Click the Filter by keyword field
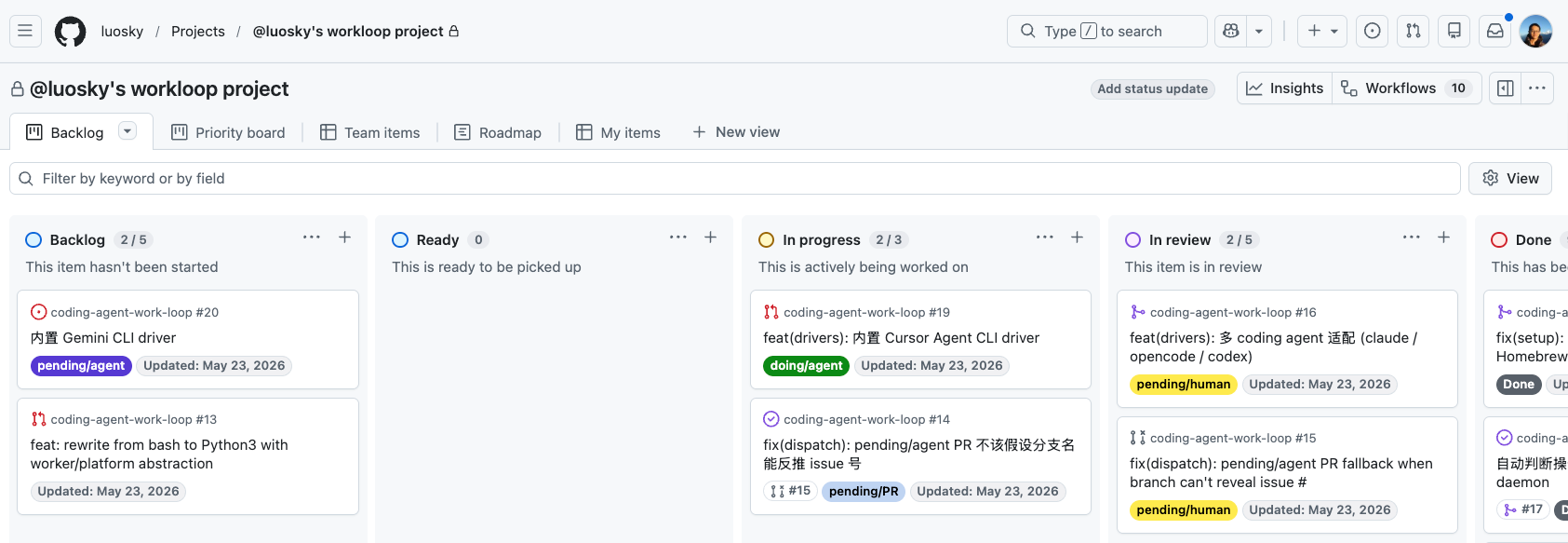Image resolution: width=1568 pixels, height=543 pixels. pyautogui.click(x=734, y=178)
